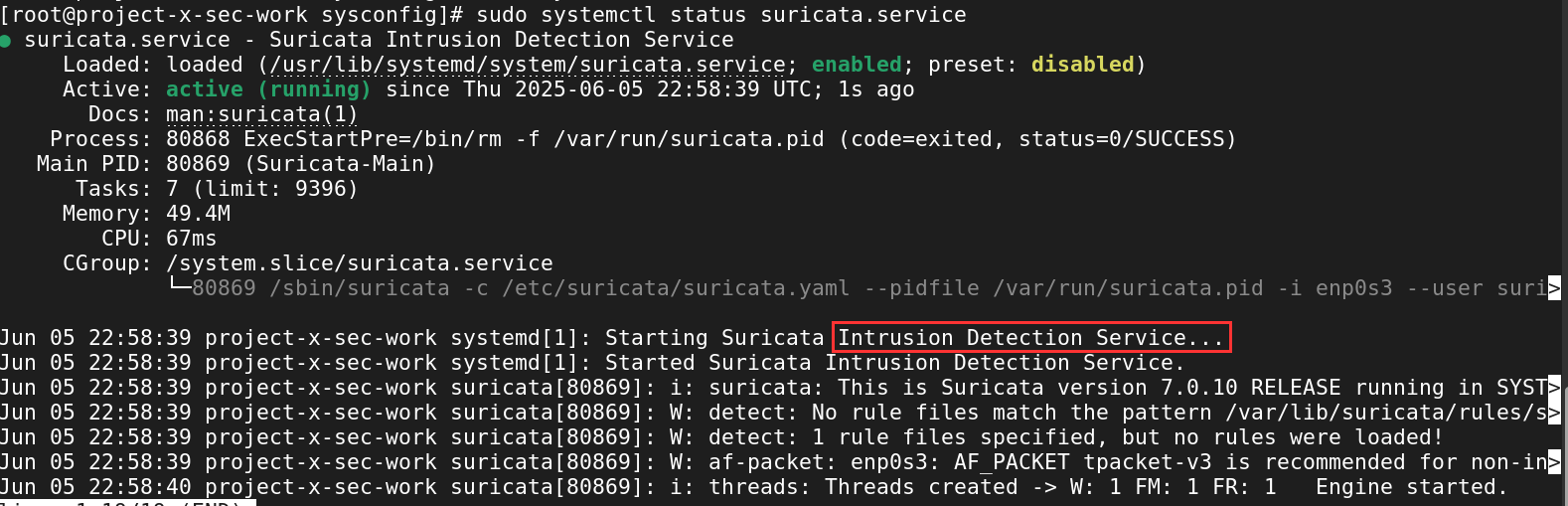Click the Main PID value 80869

point(198,164)
